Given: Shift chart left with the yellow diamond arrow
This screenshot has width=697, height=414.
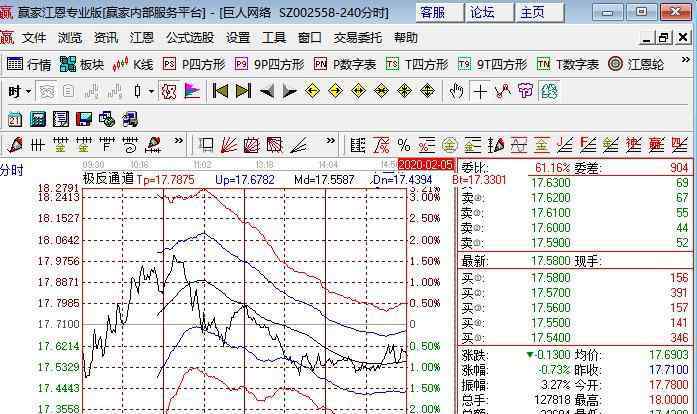Looking at the screenshot, I should 312,91.
